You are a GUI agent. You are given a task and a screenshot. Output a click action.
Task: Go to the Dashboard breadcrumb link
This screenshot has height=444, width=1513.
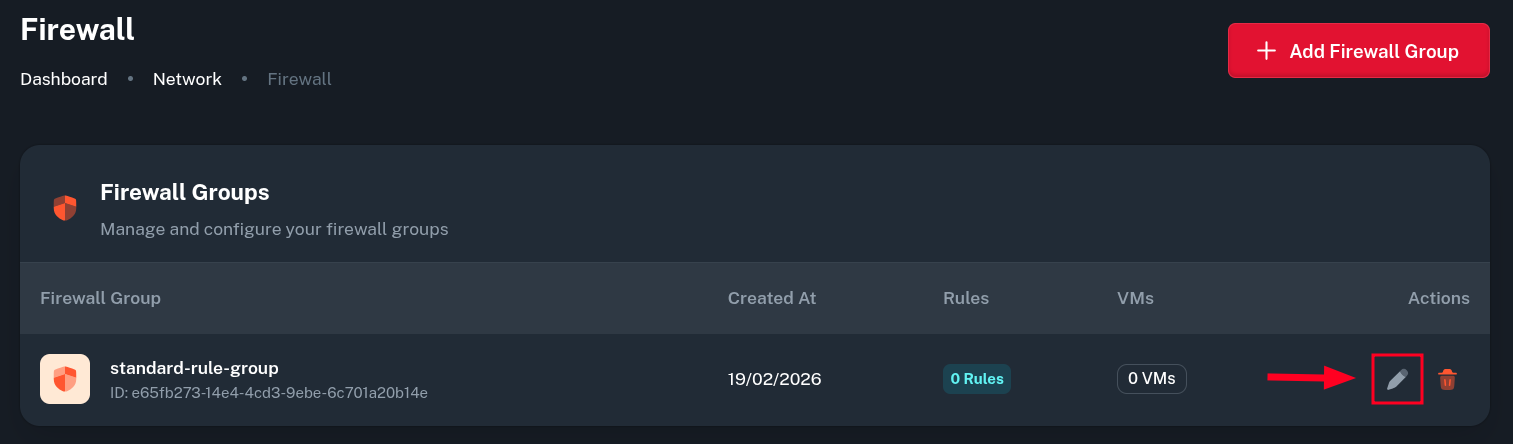(64, 79)
